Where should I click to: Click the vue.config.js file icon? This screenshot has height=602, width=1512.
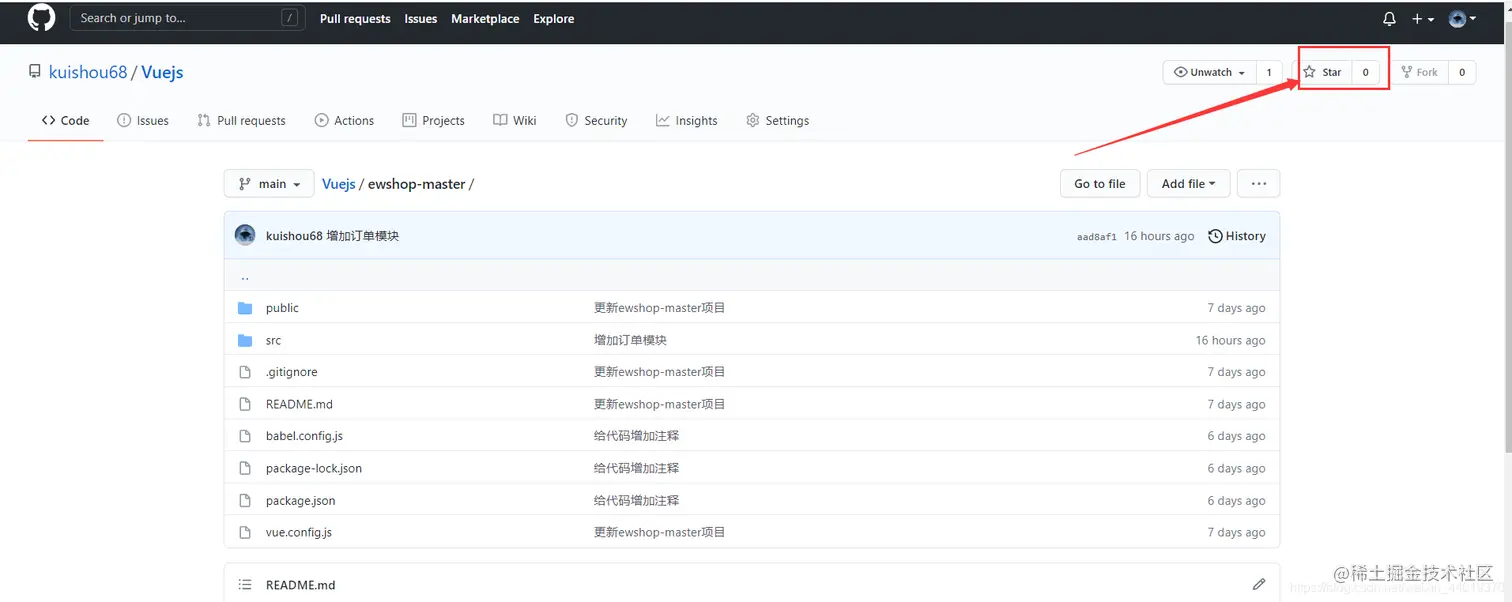click(245, 532)
